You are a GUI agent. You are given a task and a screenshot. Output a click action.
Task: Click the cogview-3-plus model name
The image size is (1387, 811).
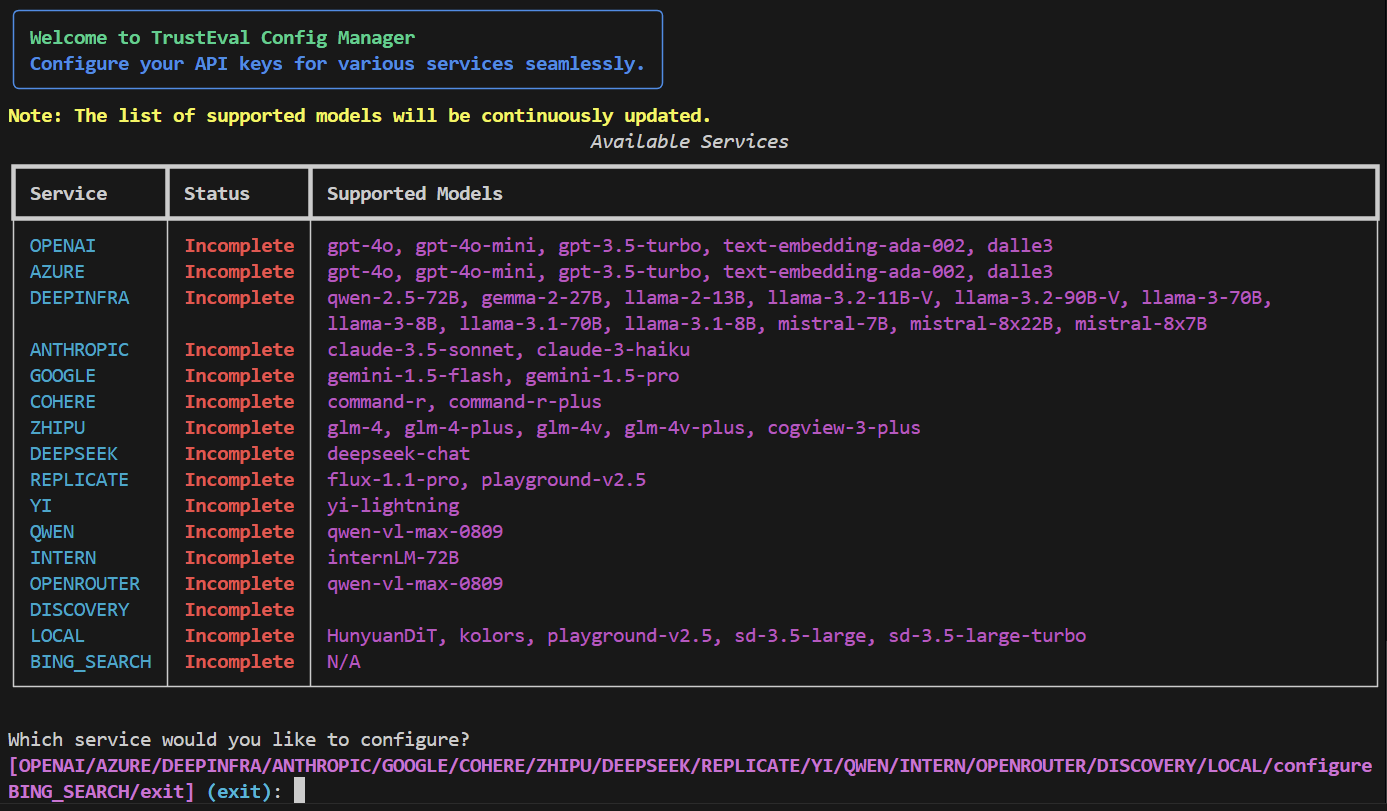click(x=844, y=428)
